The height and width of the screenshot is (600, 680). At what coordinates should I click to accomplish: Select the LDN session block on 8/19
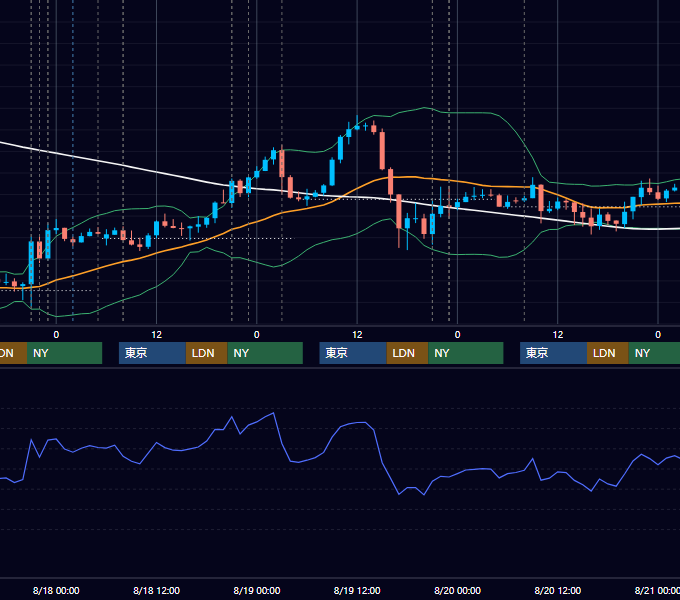[407, 353]
